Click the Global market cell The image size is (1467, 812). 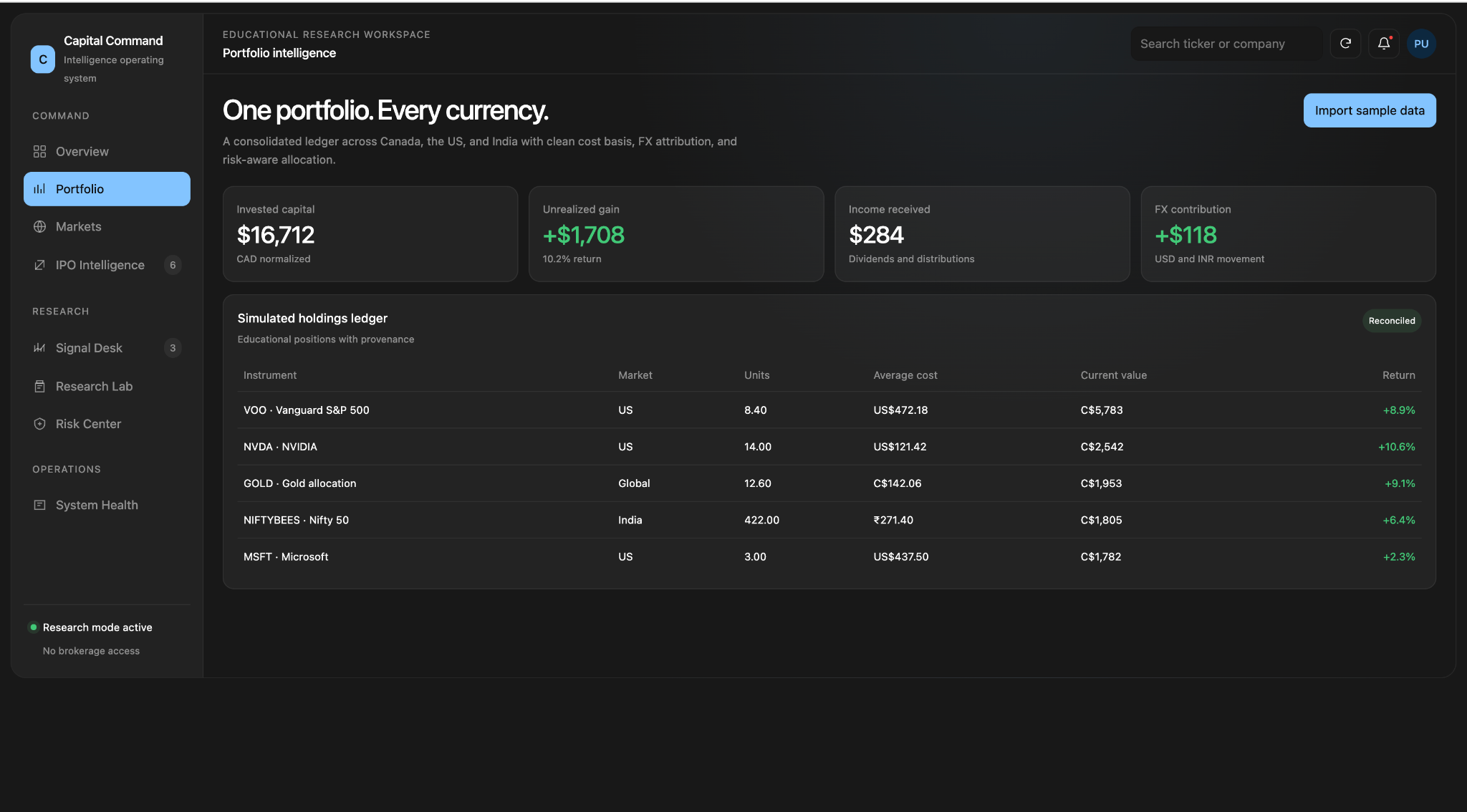point(634,483)
